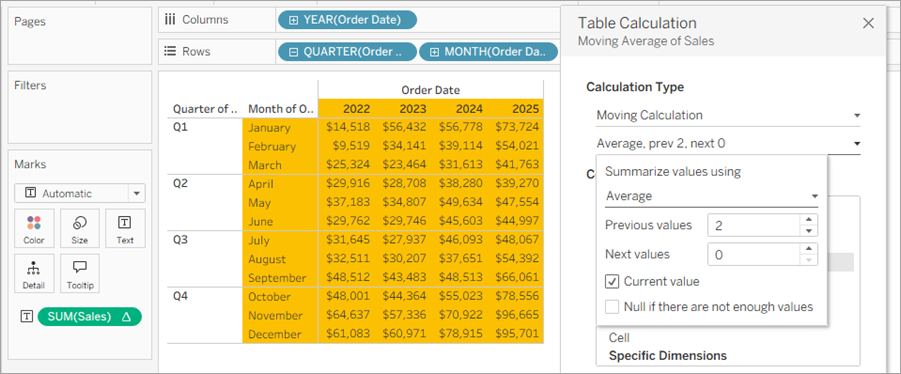Increase the Previous values stepper
This screenshot has height=374, width=901.
pos(809,219)
